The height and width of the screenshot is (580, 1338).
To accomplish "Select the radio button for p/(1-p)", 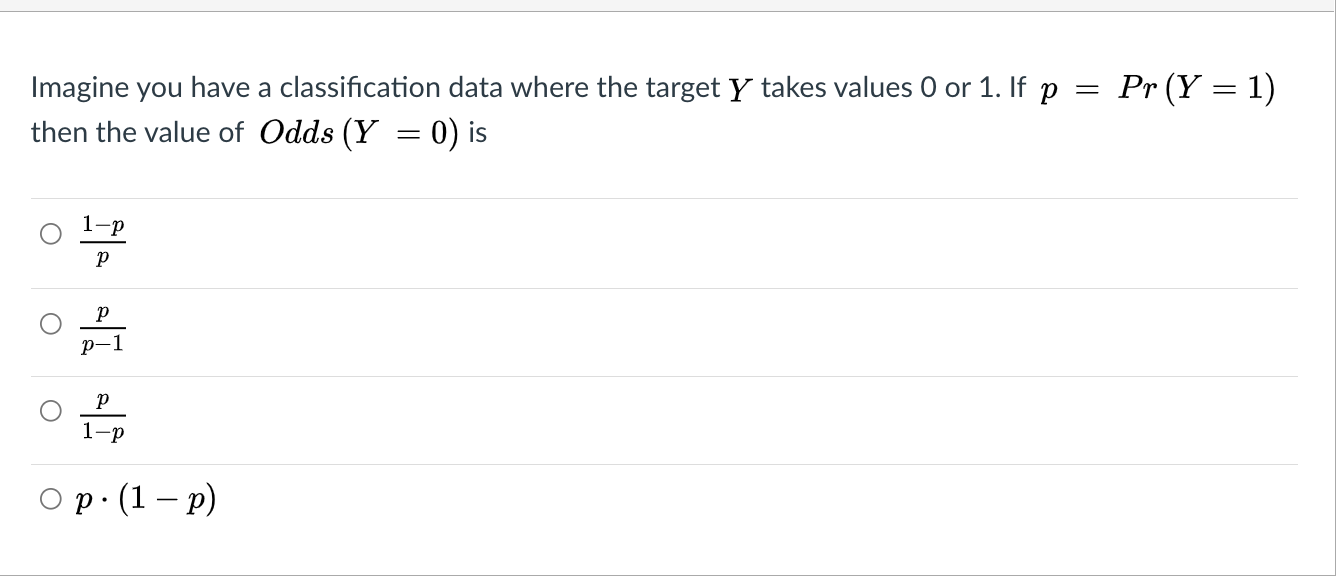I will pyautogui.click(x=50, y=410).
